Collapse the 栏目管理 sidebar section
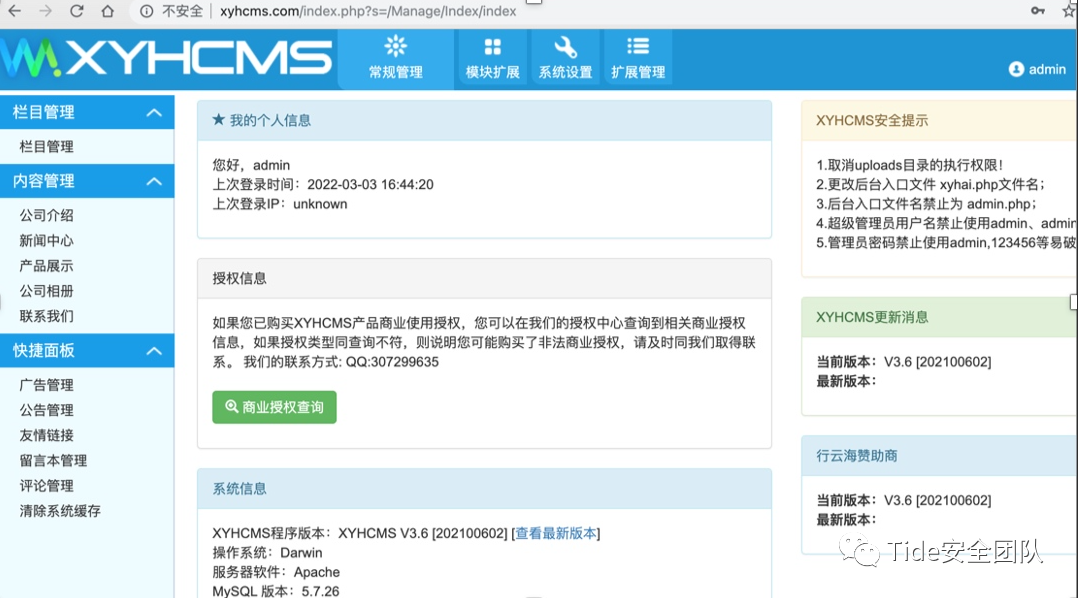1078x598 pixels. 154,112
